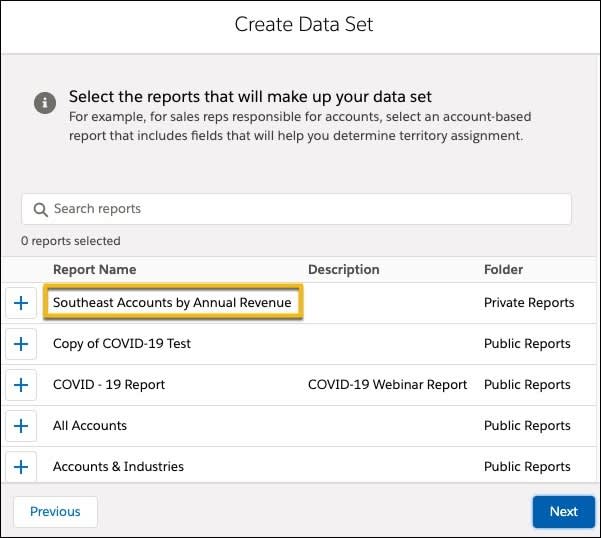Image resolution: width=601 pixels, height=538 pixels.
Task: Select Southeast Accounts by Annual Revenue report name
Action: (172, 302)
